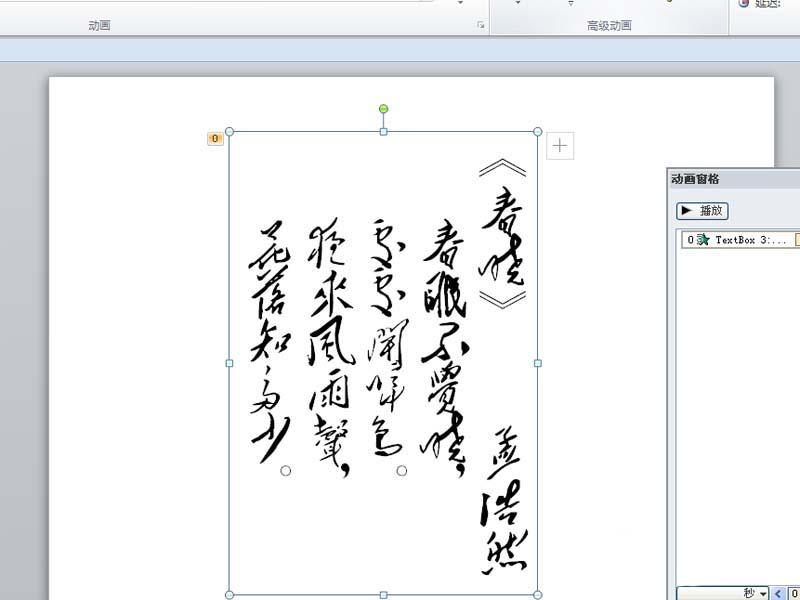Click the green rotation handle above the text box
This screenshot has width=800, height=600.
(x=384, y=109)
